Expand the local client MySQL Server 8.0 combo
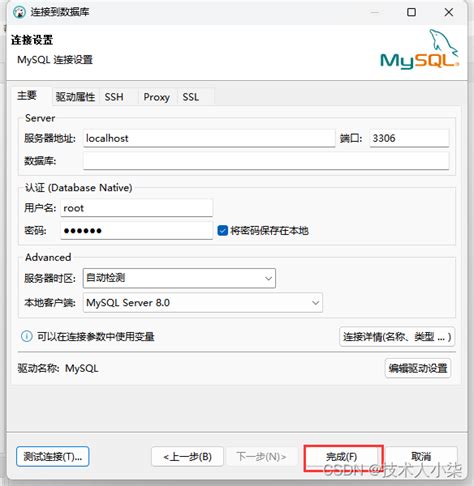Image resolution: width=474 pixels, height=486 pixels. (203, 303)
